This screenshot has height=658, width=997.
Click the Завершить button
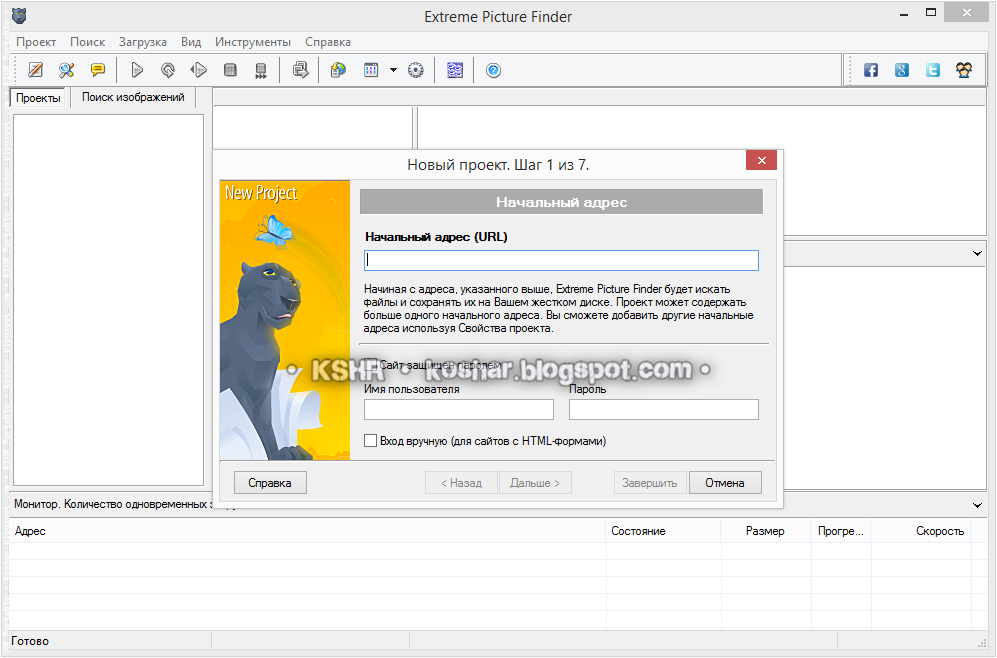tap(650, 483)
